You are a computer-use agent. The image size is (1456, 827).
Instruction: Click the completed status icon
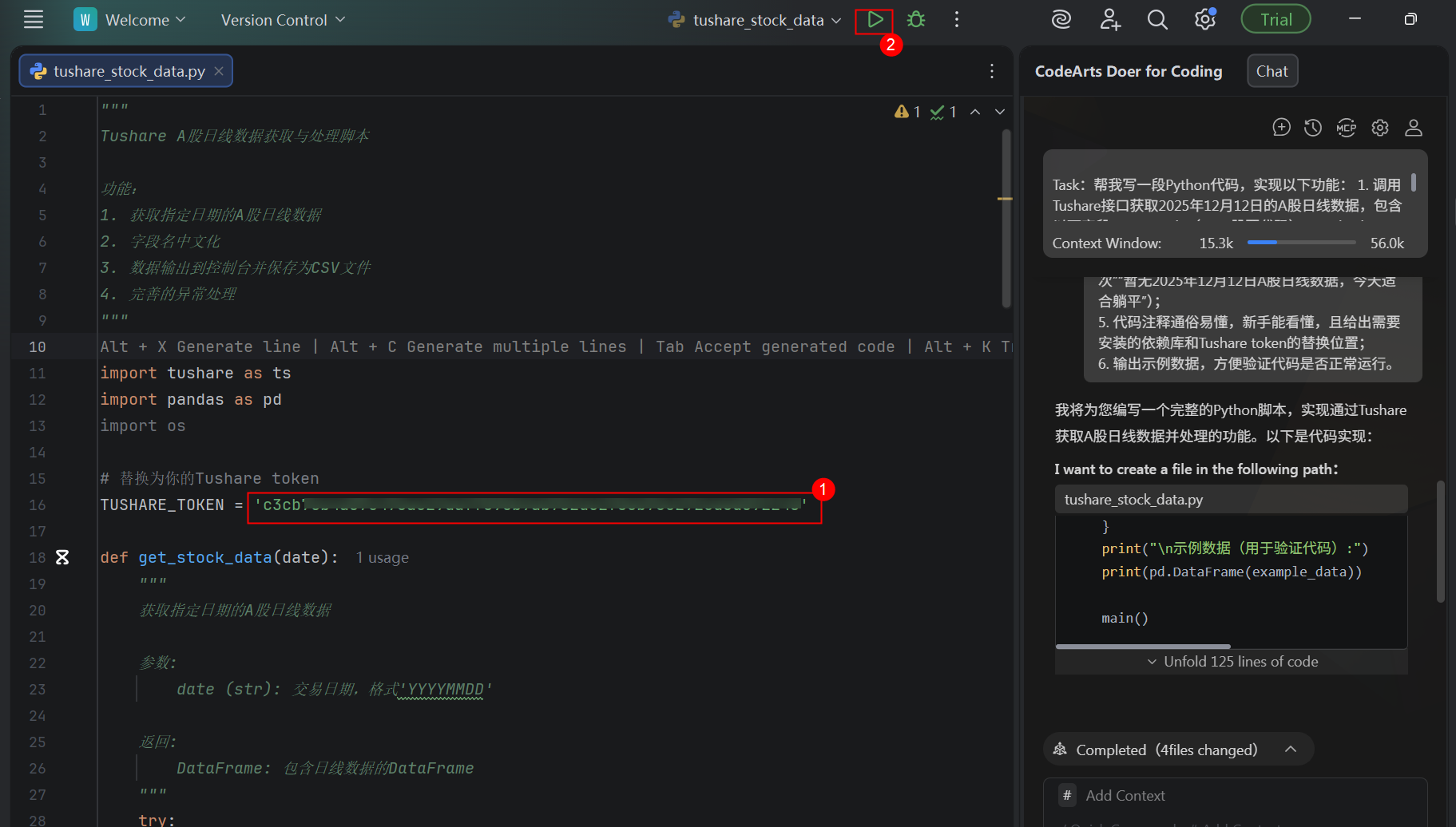click(x=1060, y=749)
